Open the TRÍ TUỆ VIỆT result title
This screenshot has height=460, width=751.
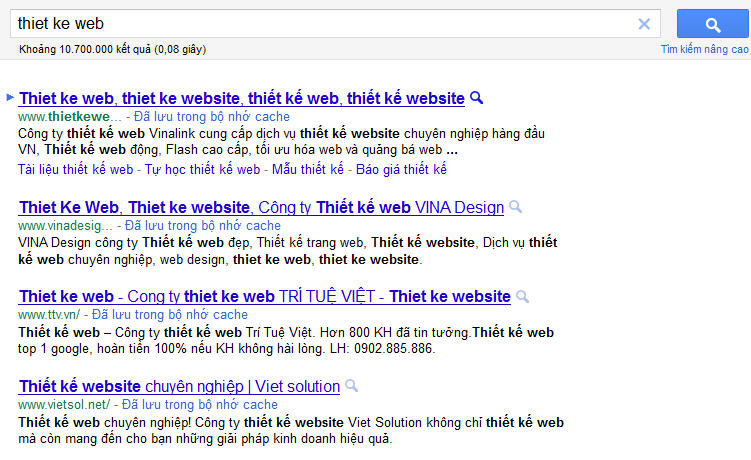[x=265, y=297]
